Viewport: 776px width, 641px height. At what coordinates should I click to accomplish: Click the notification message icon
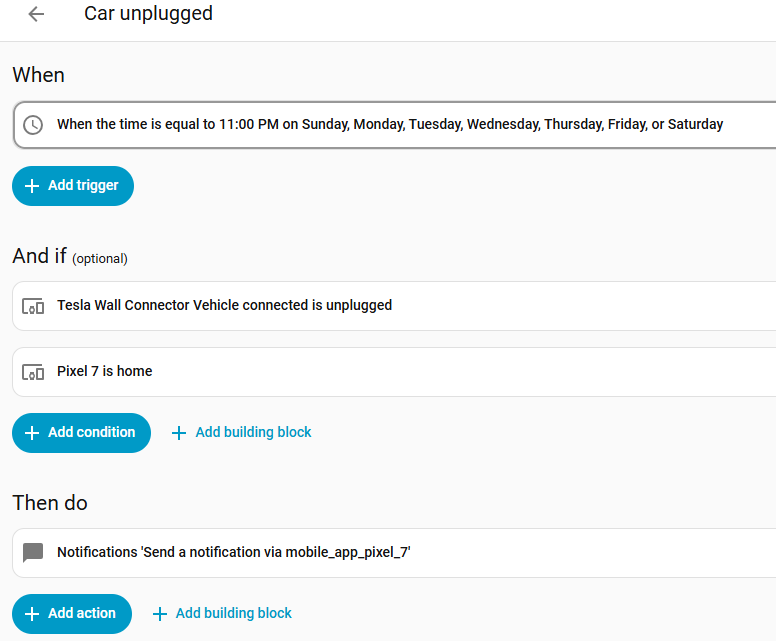33,553
